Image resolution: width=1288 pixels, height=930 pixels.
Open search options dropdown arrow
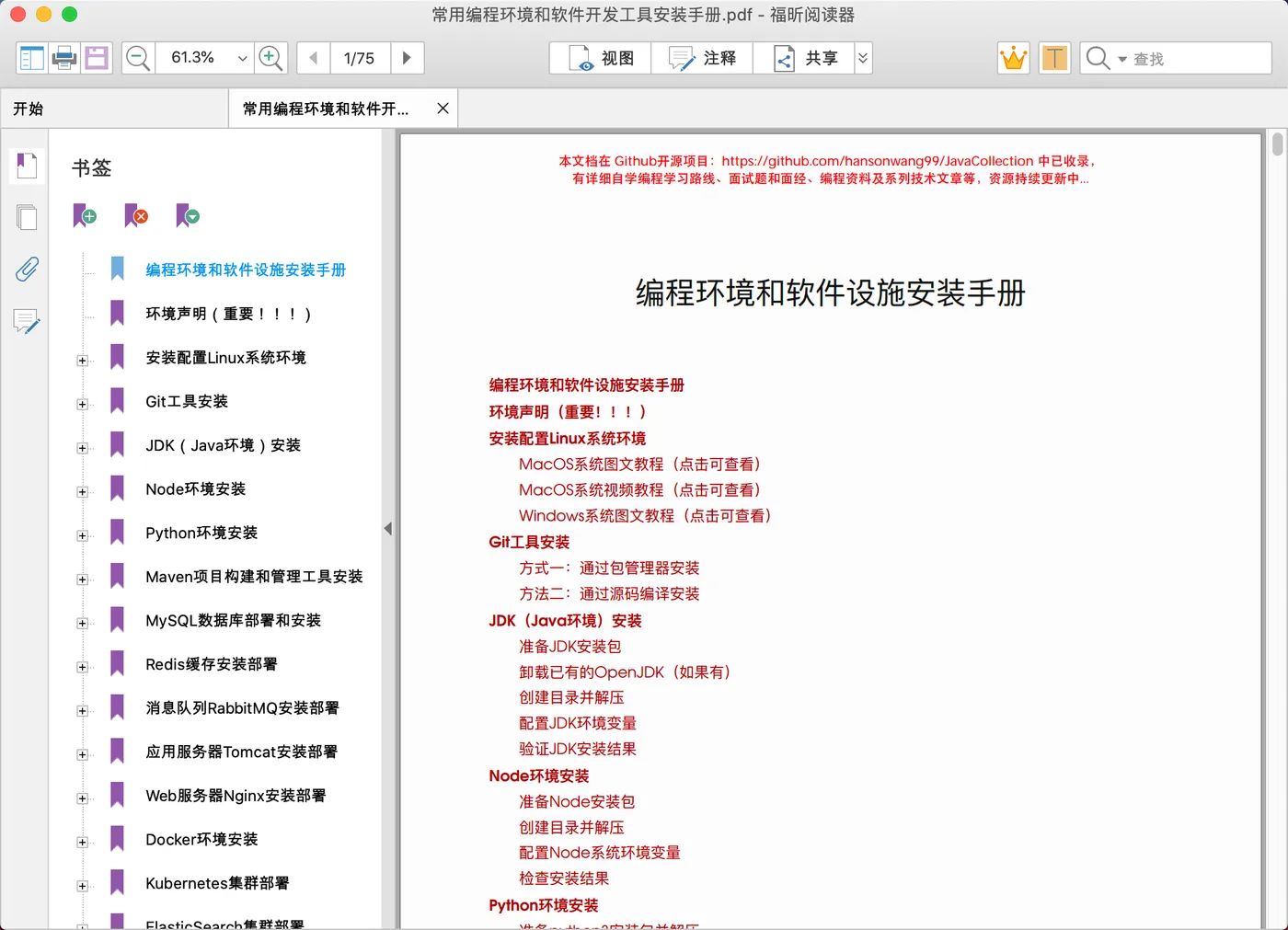point(1121,59)
